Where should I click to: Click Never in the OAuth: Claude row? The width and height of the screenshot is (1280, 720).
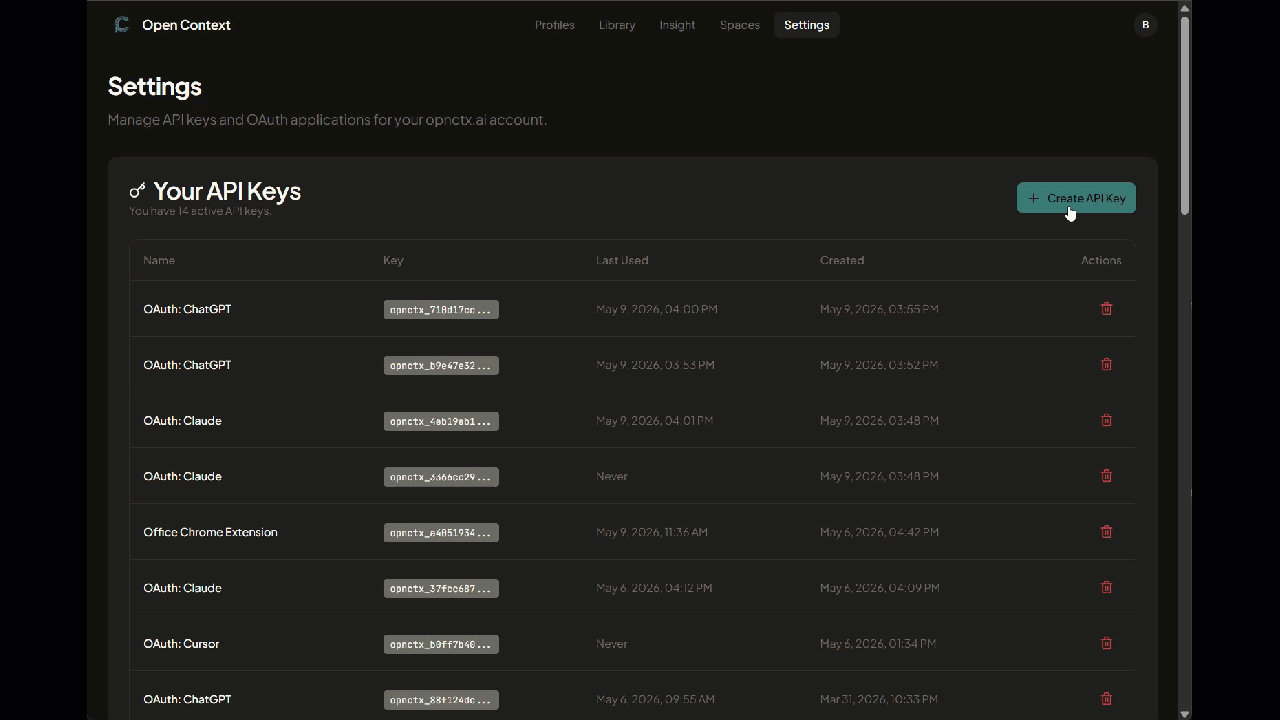[x=612, y=476]
